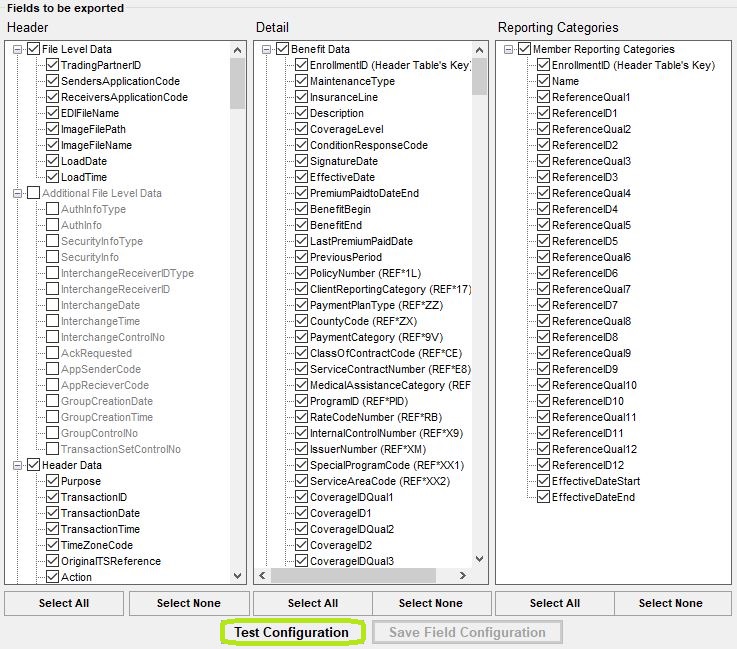Uncheck the Name checkbox in Reporting Categories

pos(544,81)
